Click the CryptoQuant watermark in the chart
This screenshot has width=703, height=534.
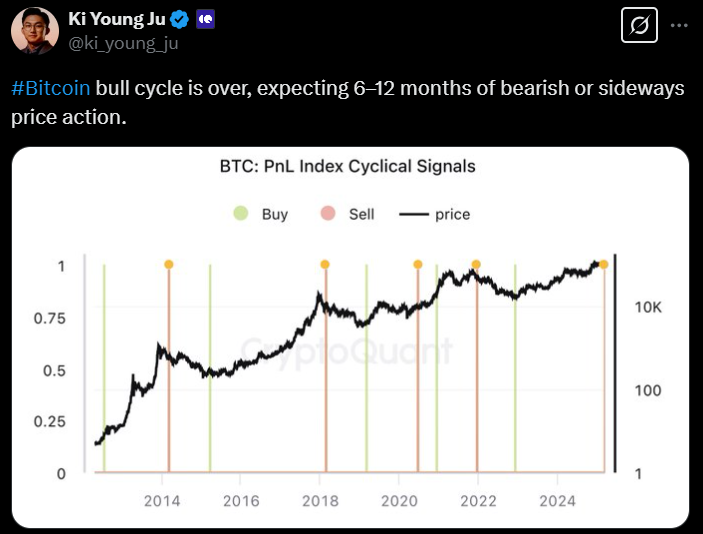[x=347, y=350]
